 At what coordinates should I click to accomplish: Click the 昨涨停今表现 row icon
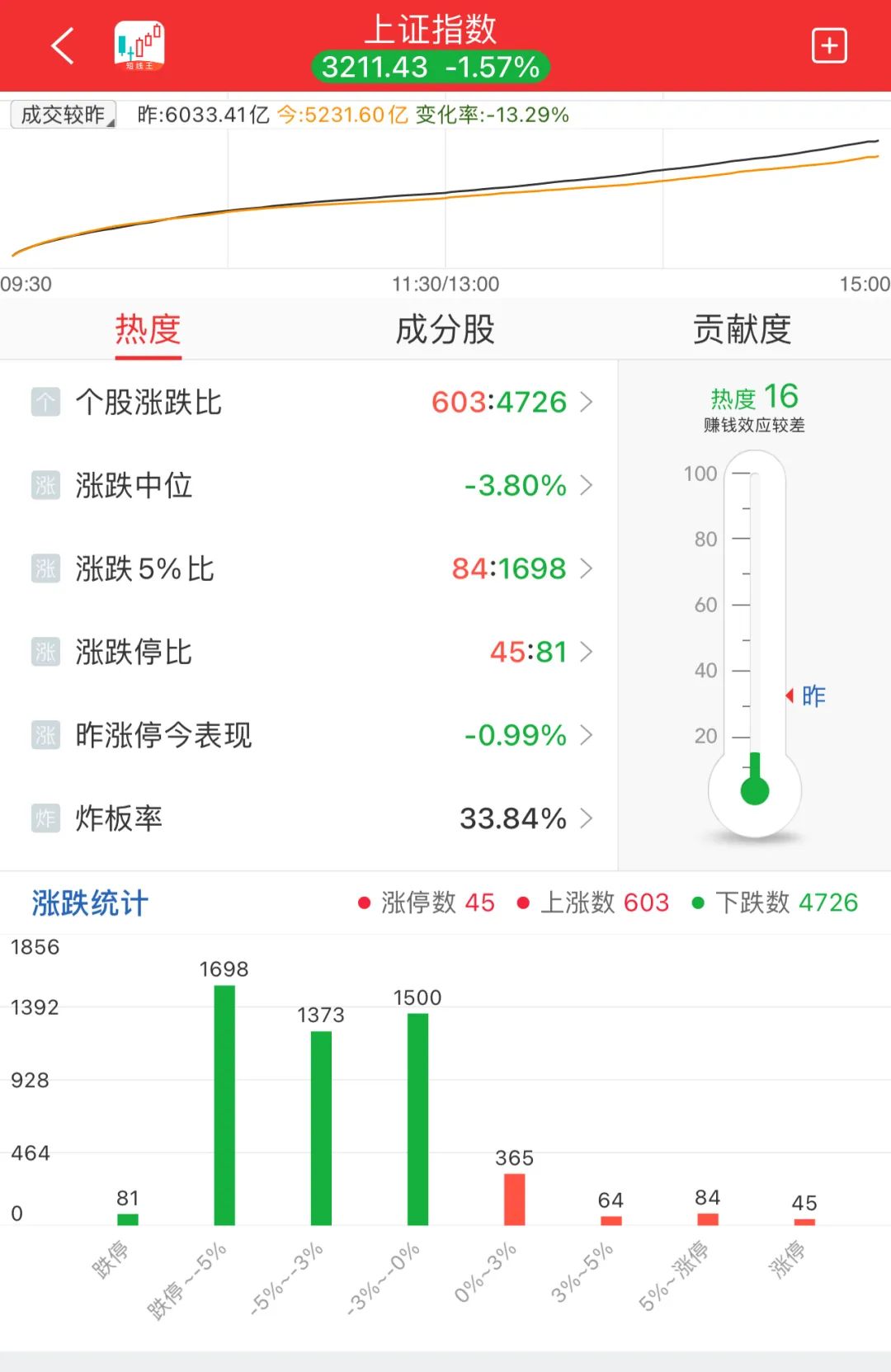click(45, 735)
